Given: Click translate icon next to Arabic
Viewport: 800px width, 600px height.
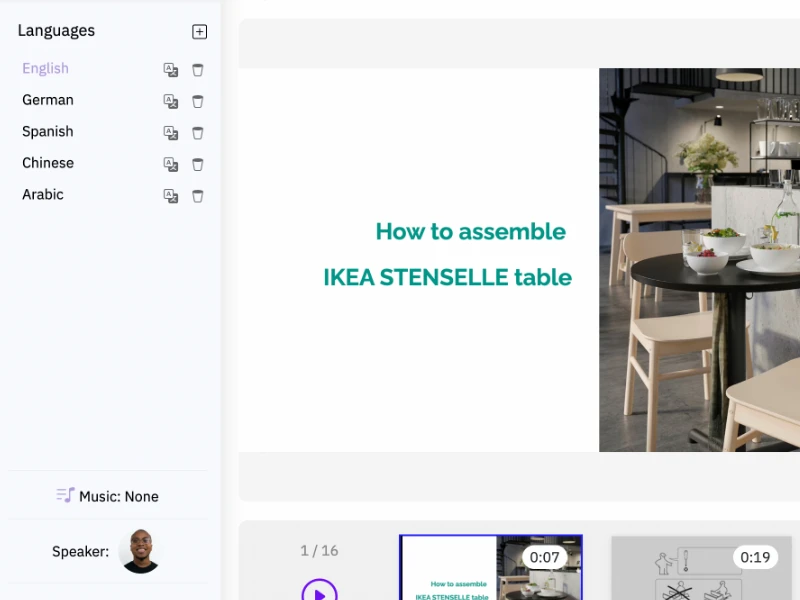Looking at the screenshot, I should (x=171, y=196).
